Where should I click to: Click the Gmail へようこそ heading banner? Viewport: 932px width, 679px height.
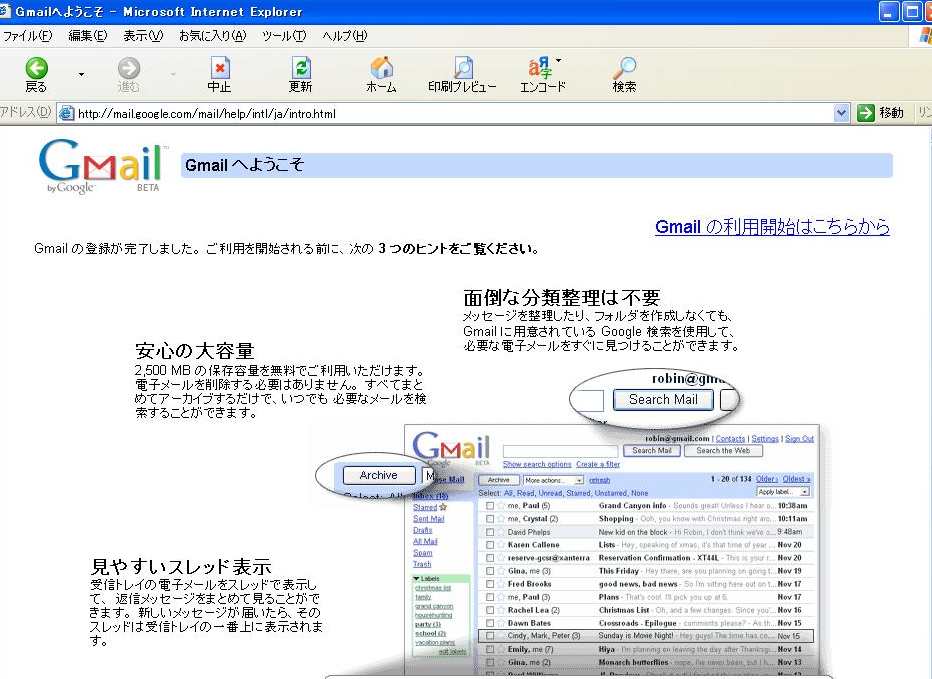(x=537, y=165)
